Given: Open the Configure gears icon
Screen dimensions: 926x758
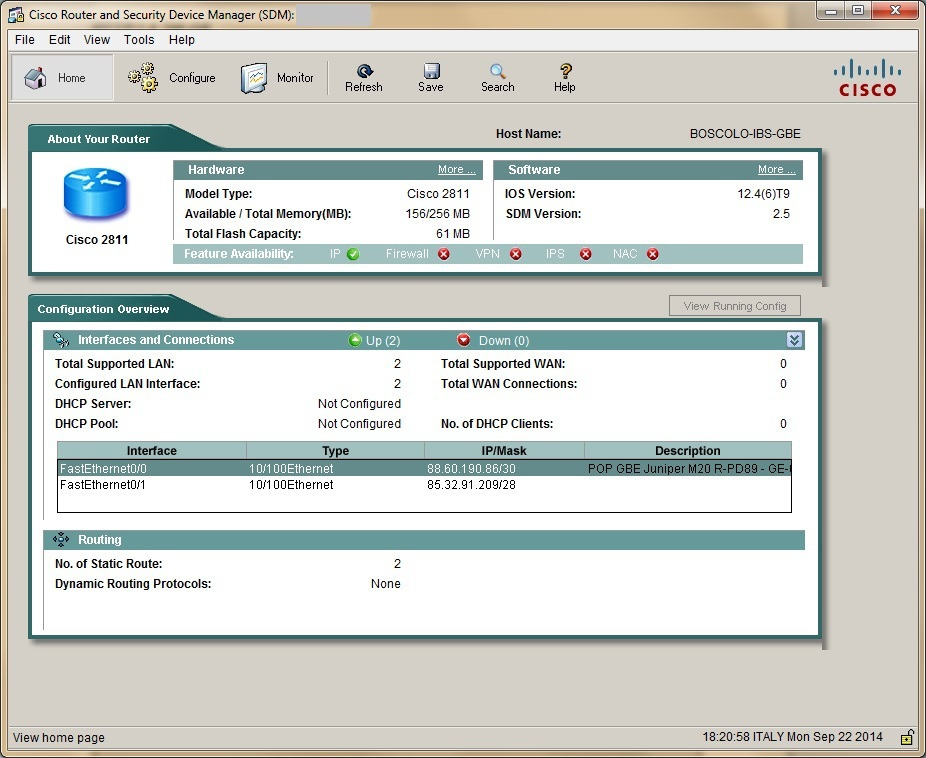Looking at the screenshot, I should pyautogui.click(x=143, y=77).
